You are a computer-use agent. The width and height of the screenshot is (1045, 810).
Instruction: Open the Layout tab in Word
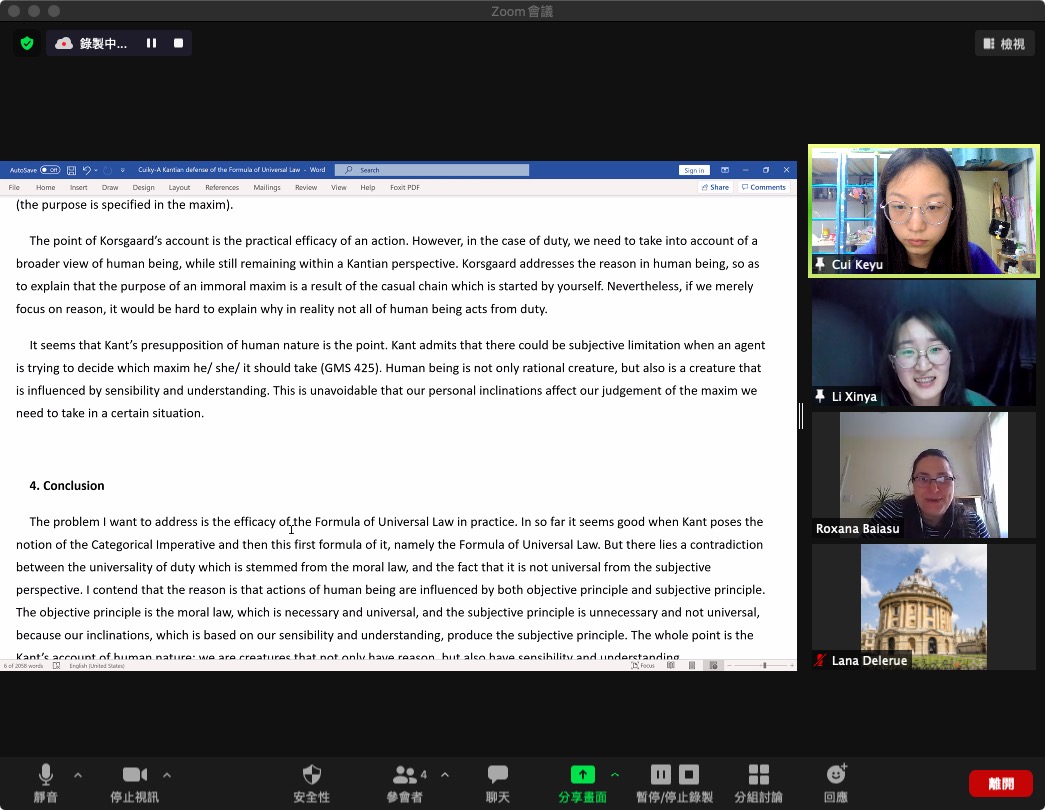179,187
